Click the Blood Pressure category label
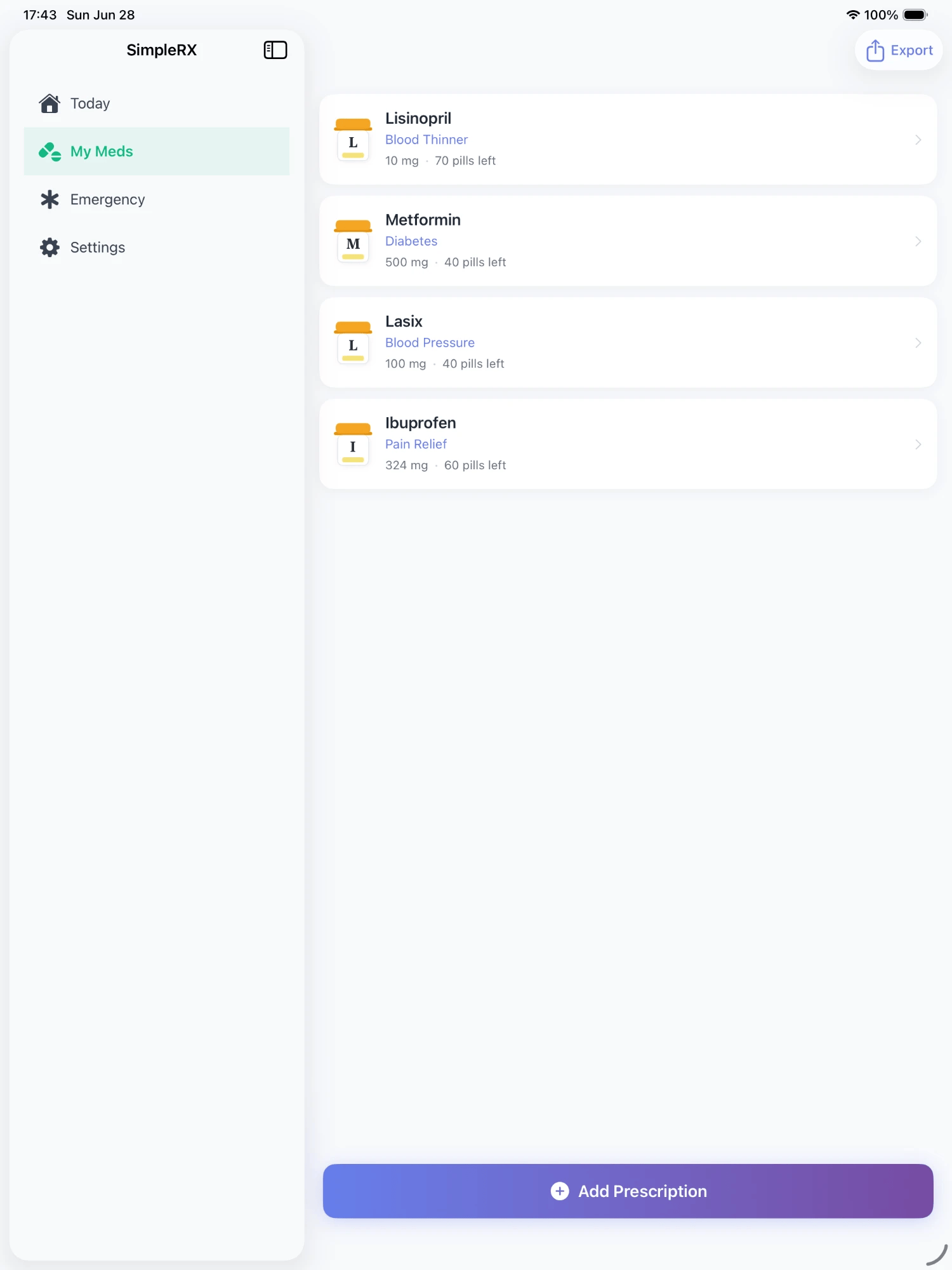 (x=430, y=343)
